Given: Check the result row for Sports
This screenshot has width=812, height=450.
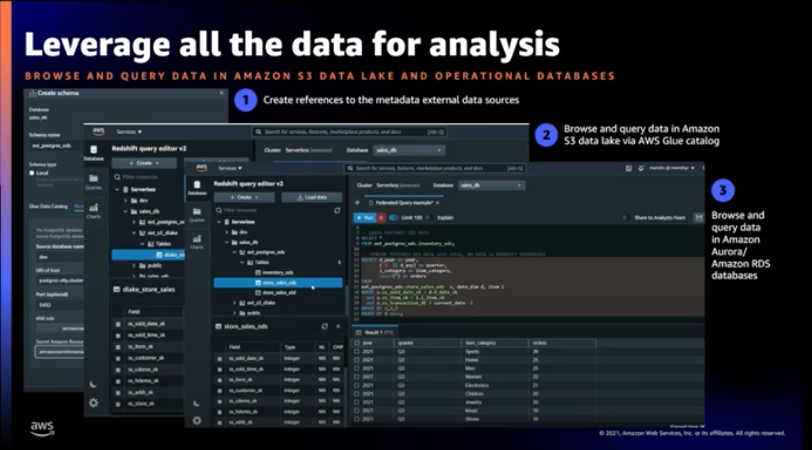Looking at the screenshot, I should coord(356,351).
